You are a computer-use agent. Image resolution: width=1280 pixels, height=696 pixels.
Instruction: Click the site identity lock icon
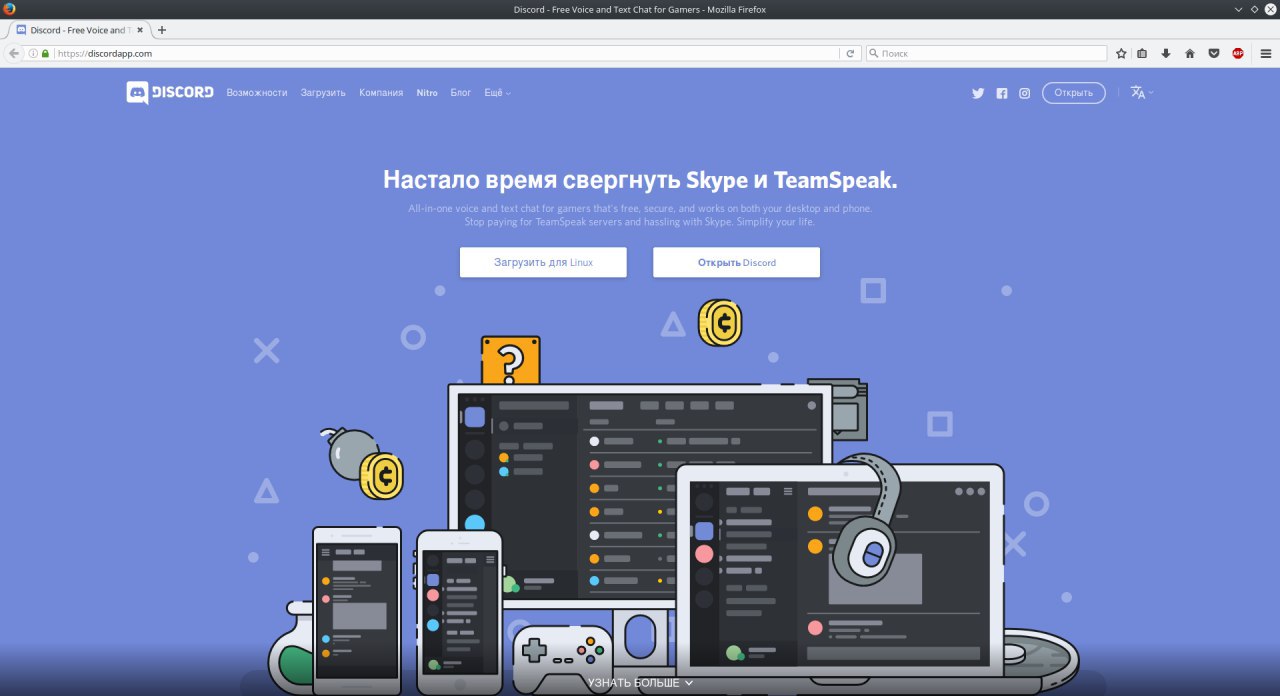click(x=45, y=53)
